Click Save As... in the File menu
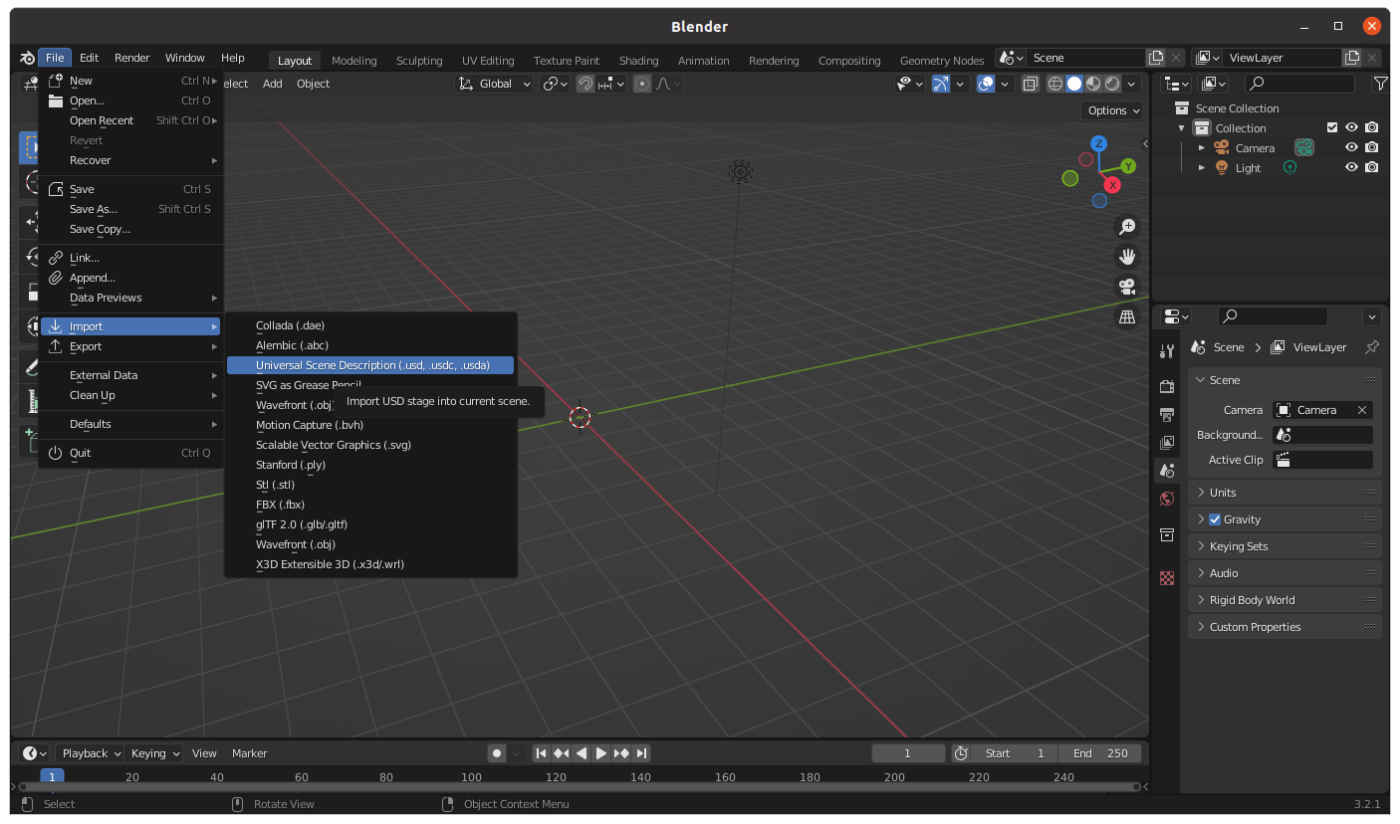The height and width of the screenshot is (824, 1400). tap(131, 209)
